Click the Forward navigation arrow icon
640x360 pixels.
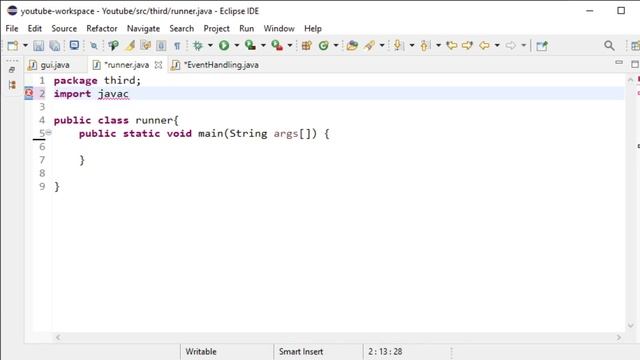pos(511,46)
